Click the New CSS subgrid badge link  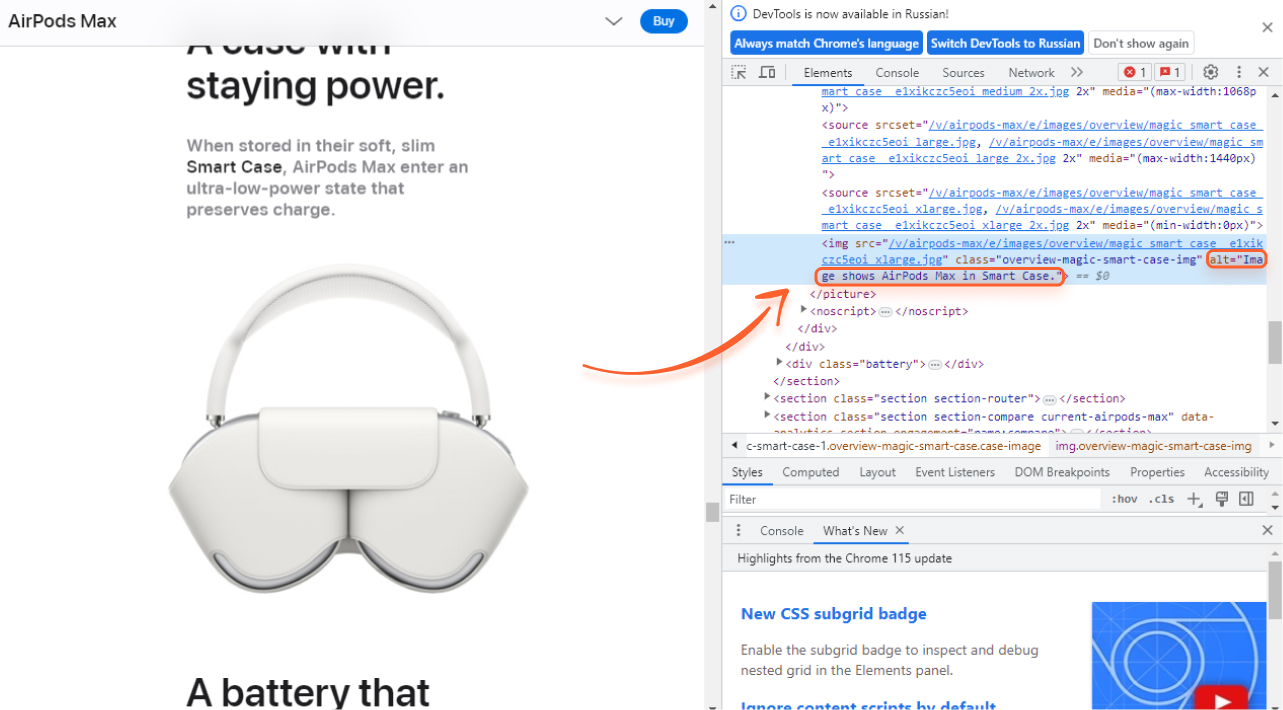[x=833, y=614]
